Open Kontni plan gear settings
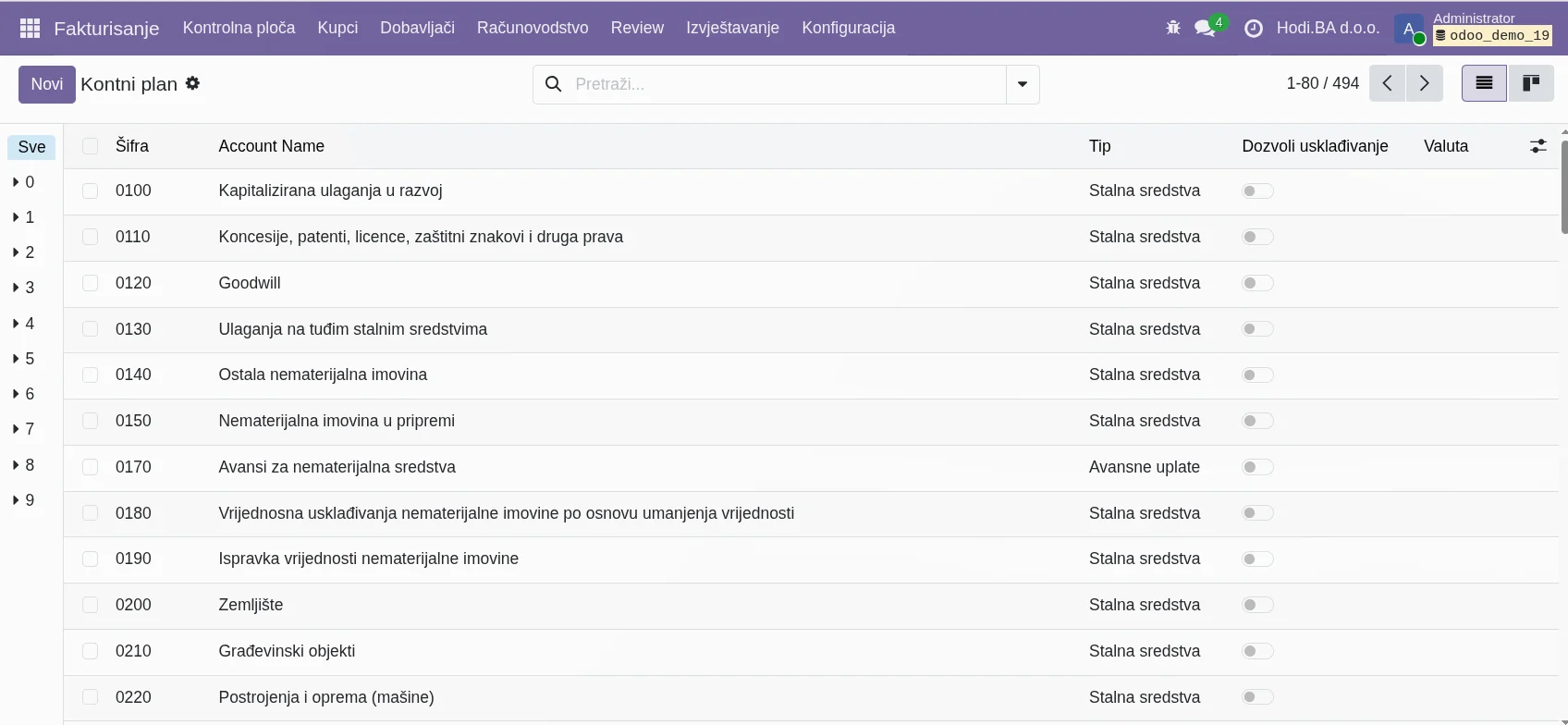1568x725 pixels. (192, 83)
